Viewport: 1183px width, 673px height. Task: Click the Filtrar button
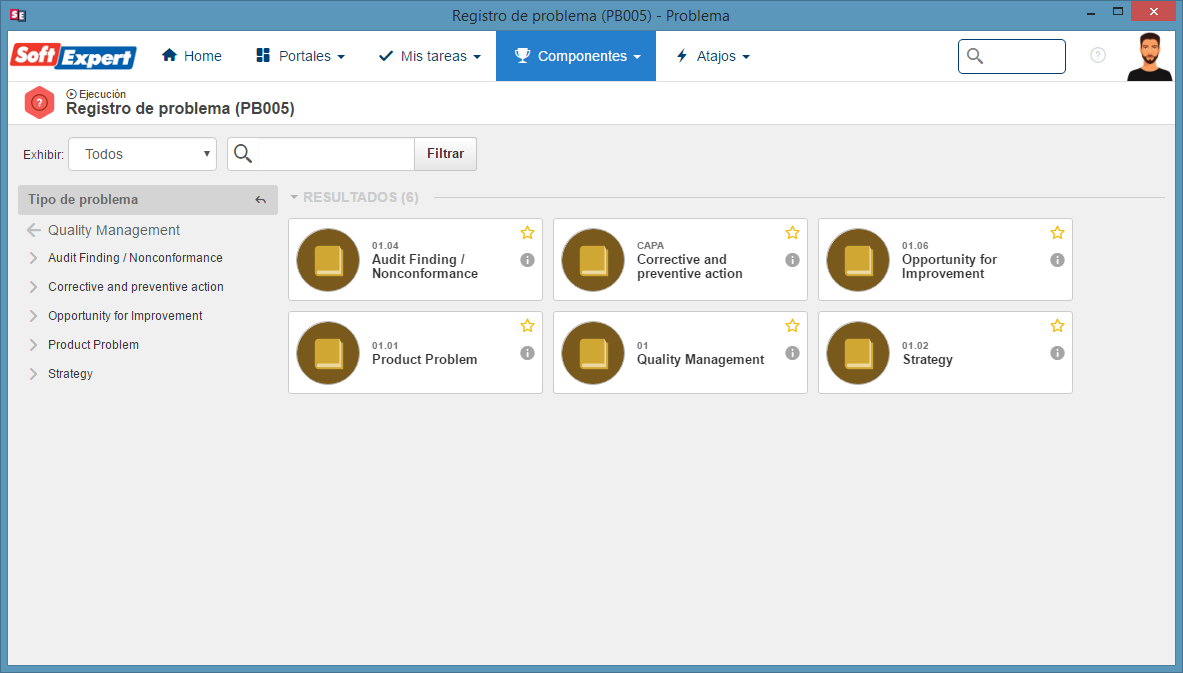(445, 154)
